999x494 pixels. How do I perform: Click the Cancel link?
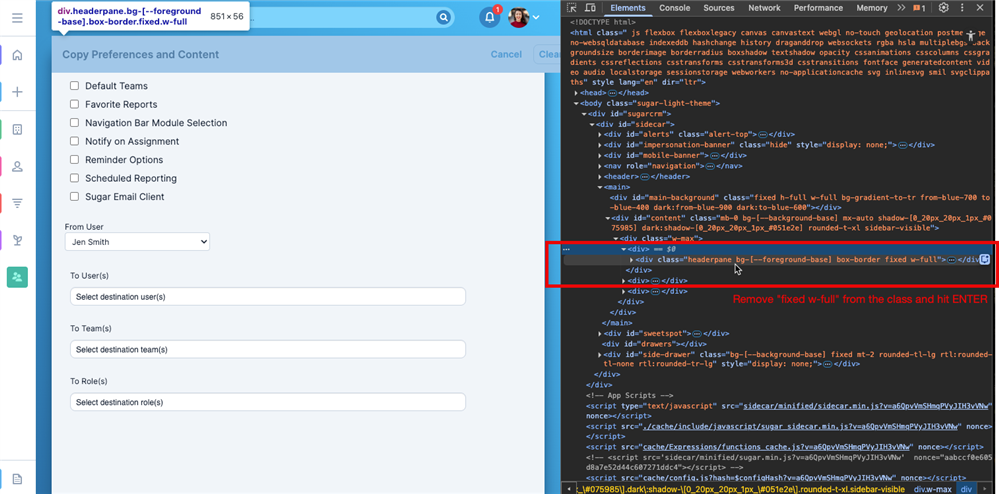pyautogui.click(x=506, y=55)
